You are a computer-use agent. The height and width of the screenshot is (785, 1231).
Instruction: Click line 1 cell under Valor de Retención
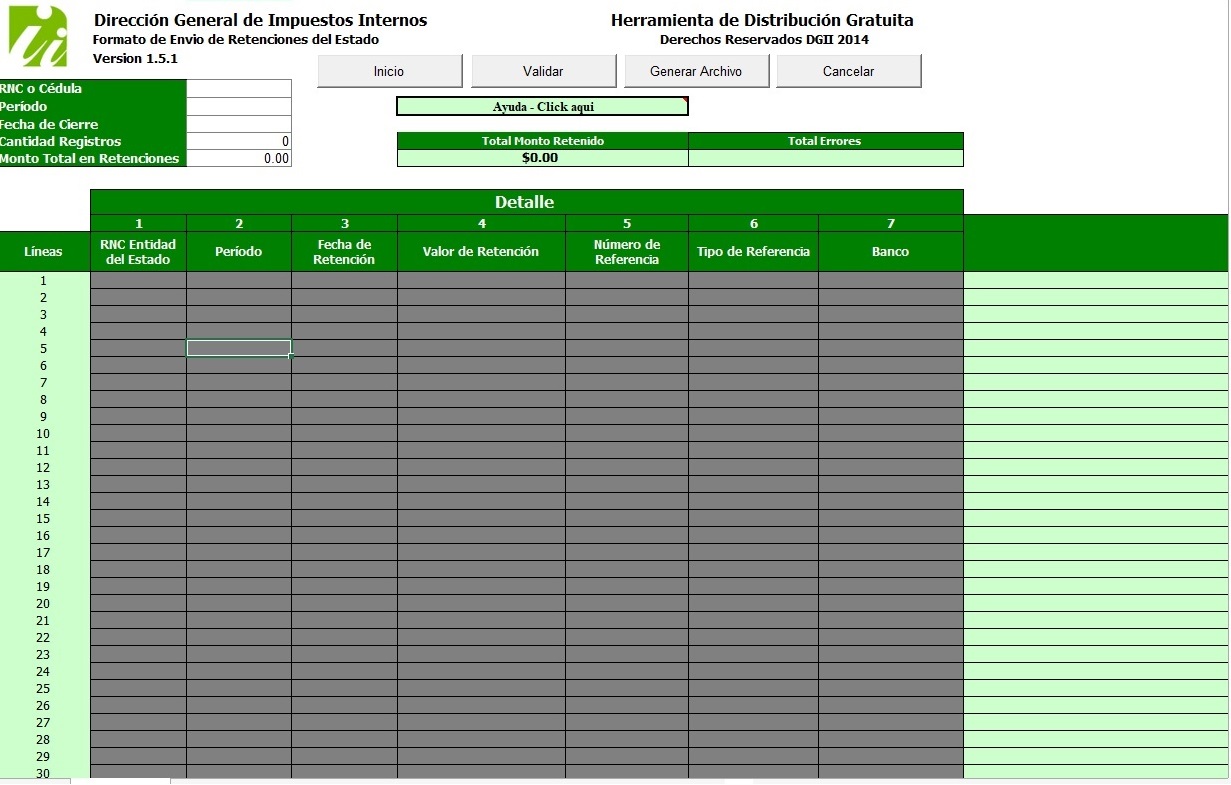481,281
